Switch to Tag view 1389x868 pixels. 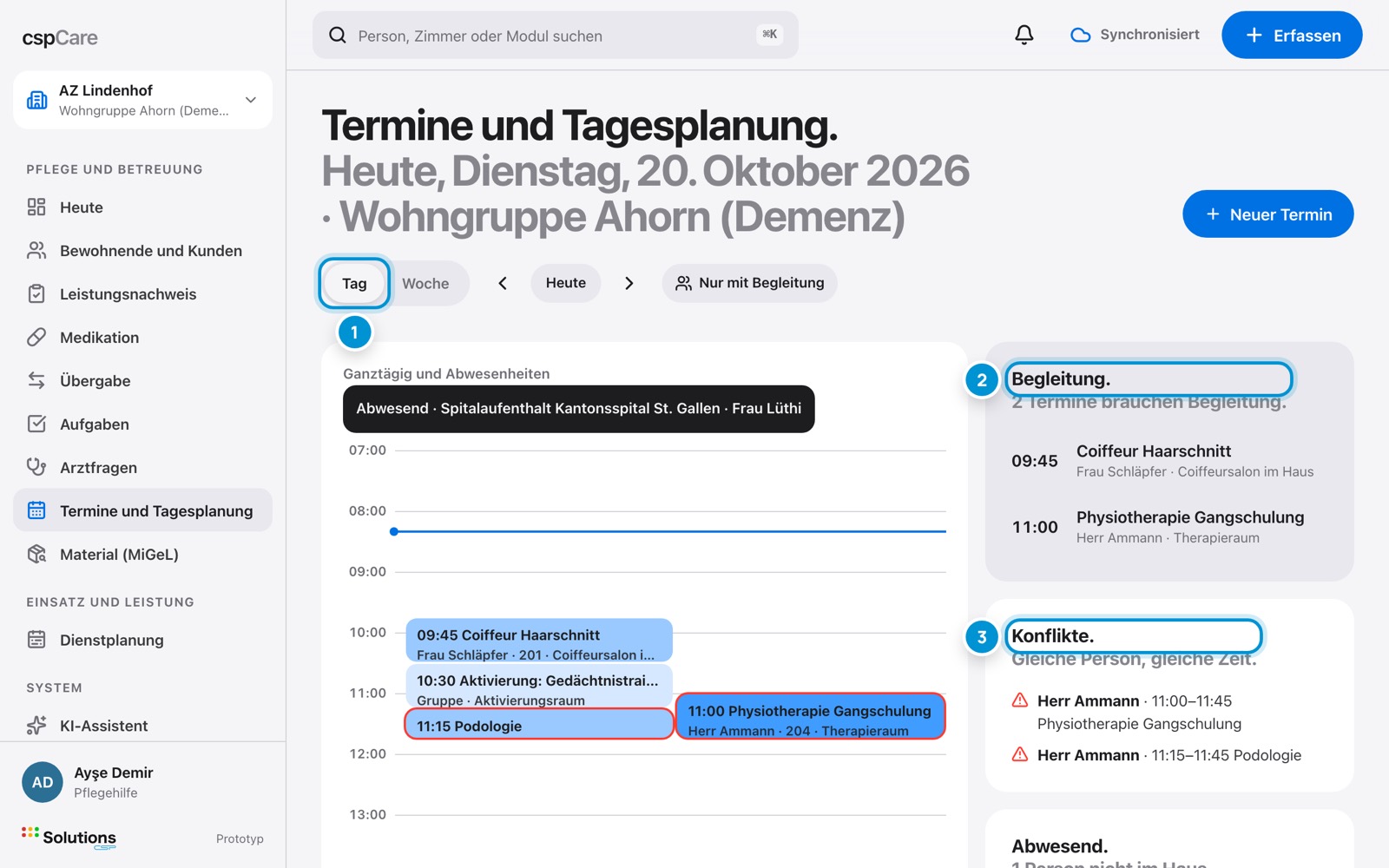(x=354, y=283)
